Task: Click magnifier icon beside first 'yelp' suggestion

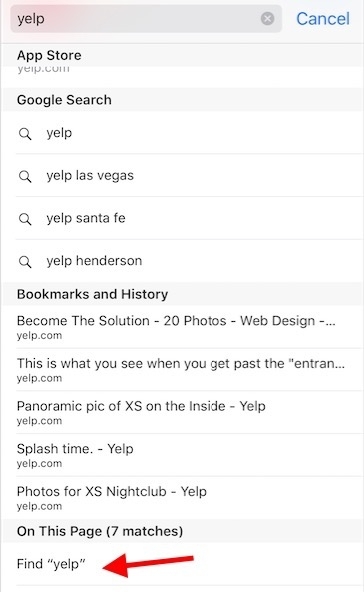Action: pyautogui.click(x=25, y=133)
